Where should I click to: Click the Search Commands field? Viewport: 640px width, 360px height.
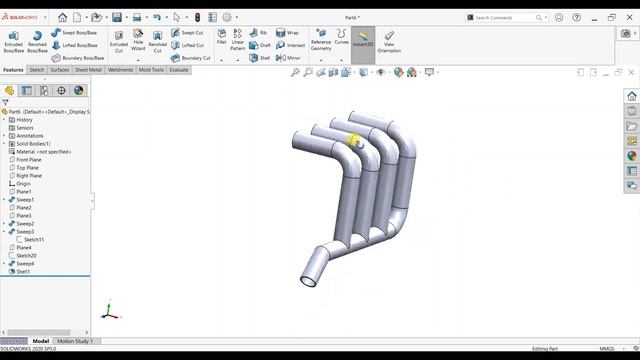click(504, 18)
